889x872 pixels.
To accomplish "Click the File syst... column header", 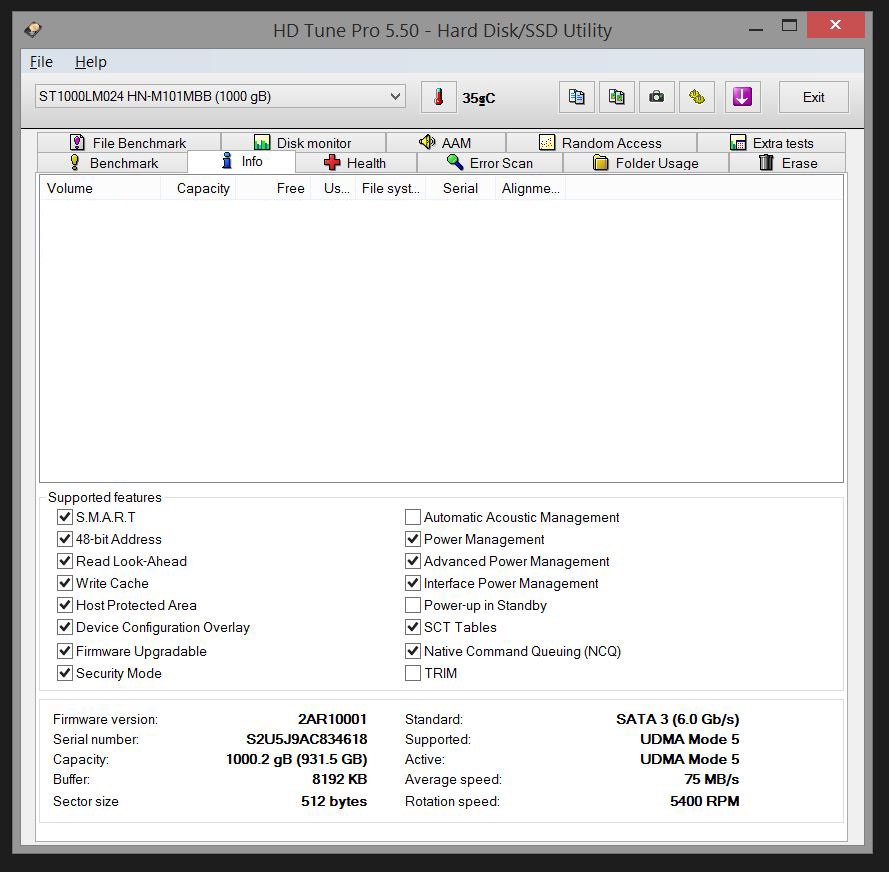I will [391, 188].
